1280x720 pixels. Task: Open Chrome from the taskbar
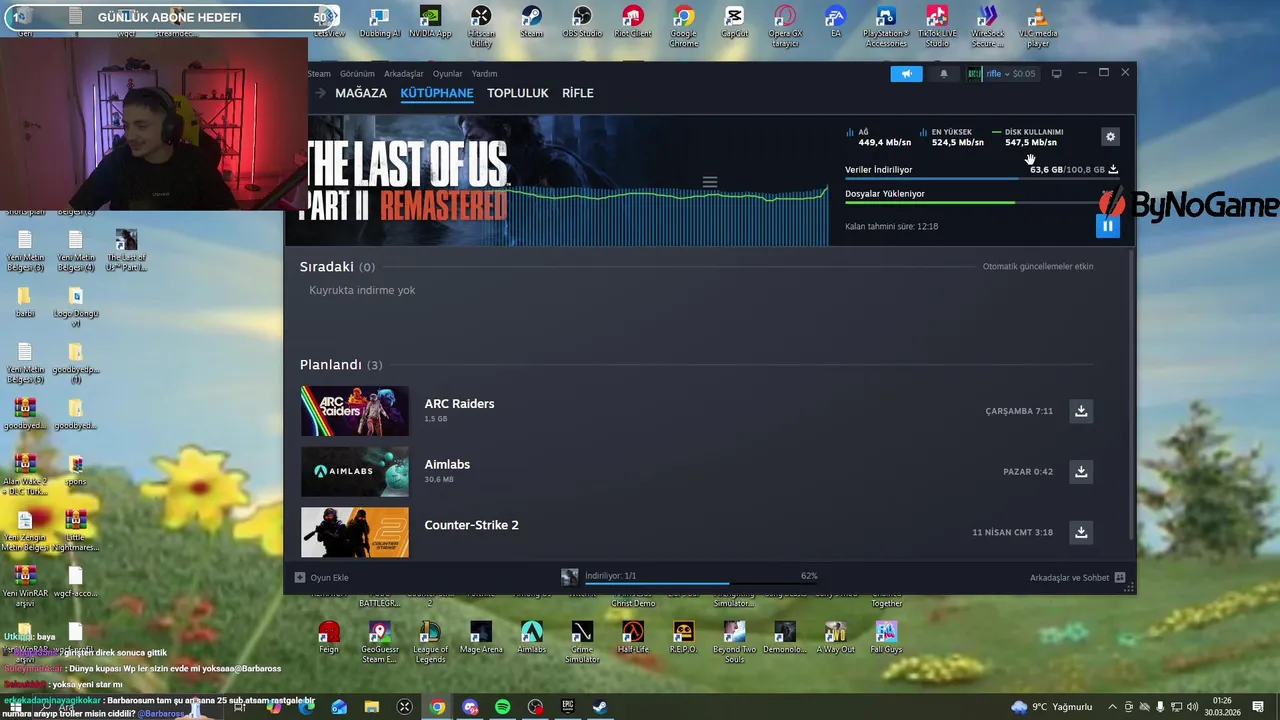[438, 707]
